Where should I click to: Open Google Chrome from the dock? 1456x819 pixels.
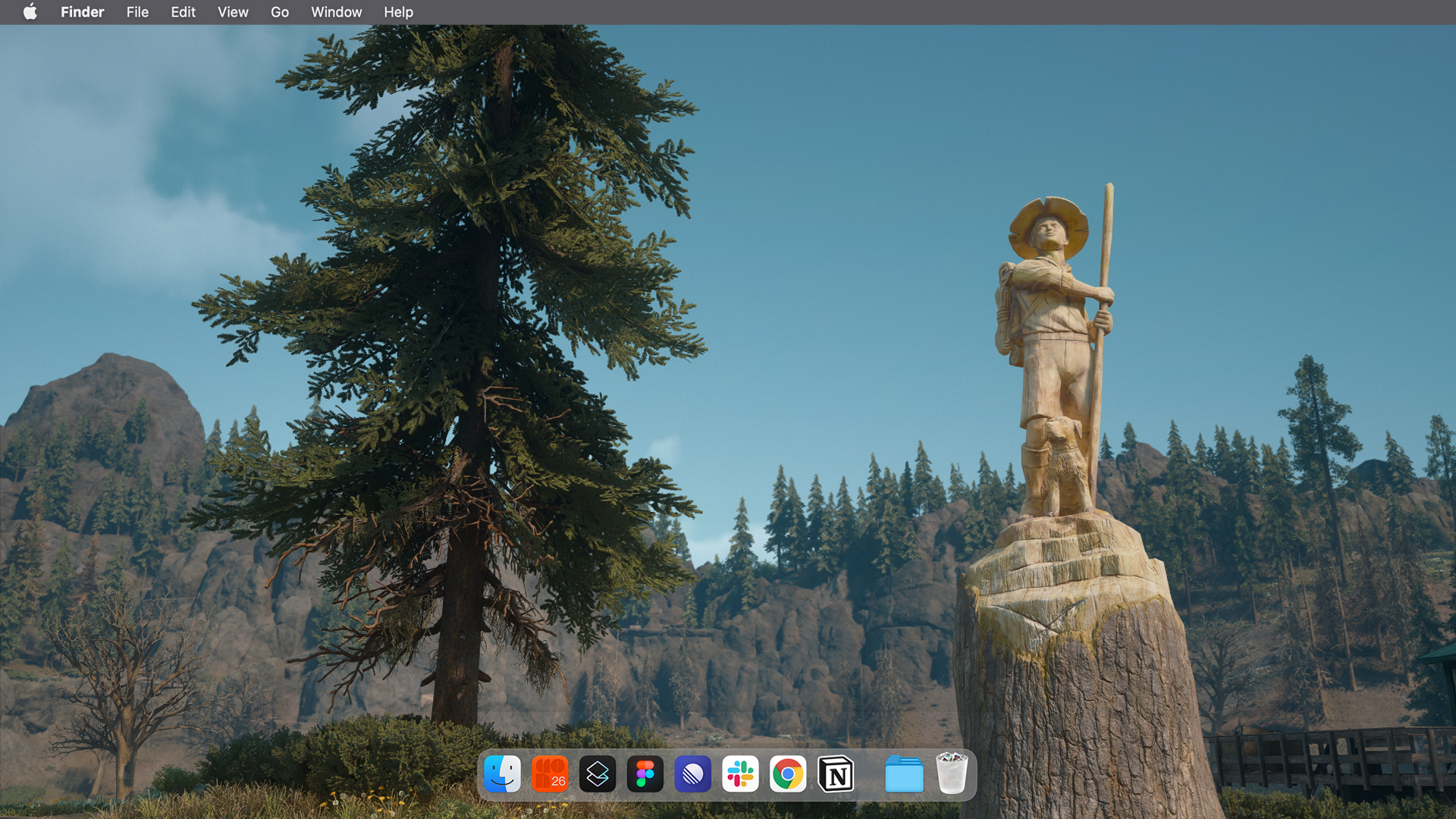click(x=788, y=774)
